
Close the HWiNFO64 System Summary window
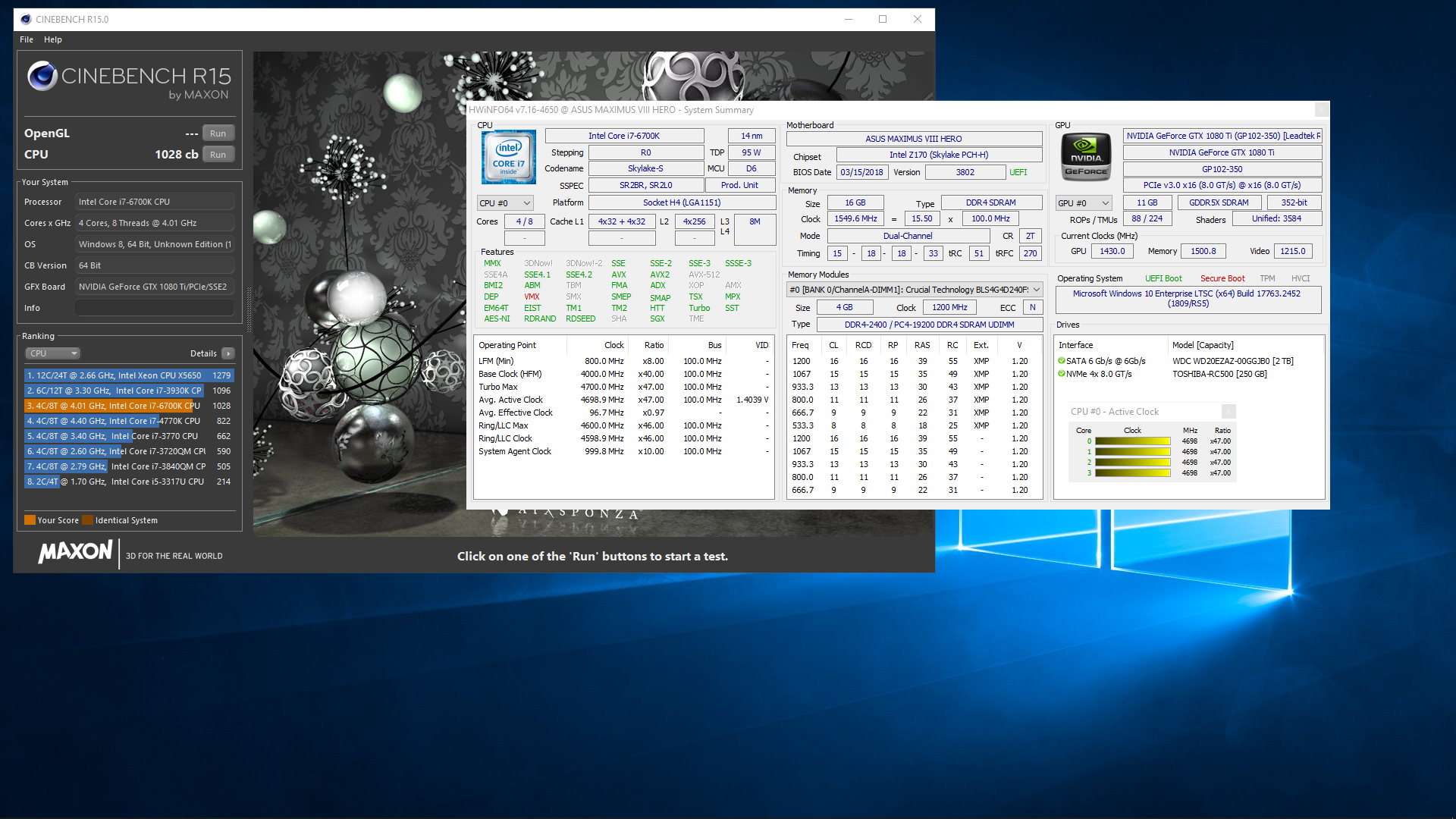tap(1322, 110)
